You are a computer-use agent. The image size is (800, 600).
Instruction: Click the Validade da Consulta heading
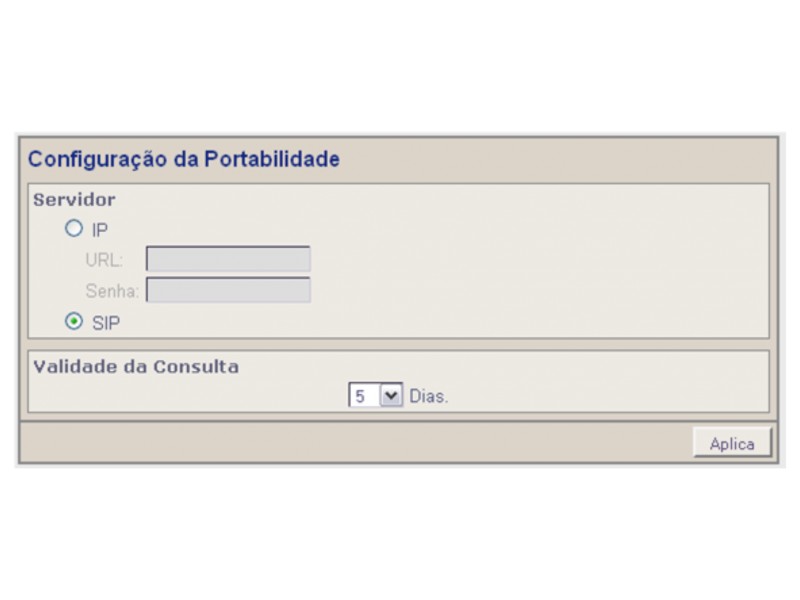(x=136, y=366)
